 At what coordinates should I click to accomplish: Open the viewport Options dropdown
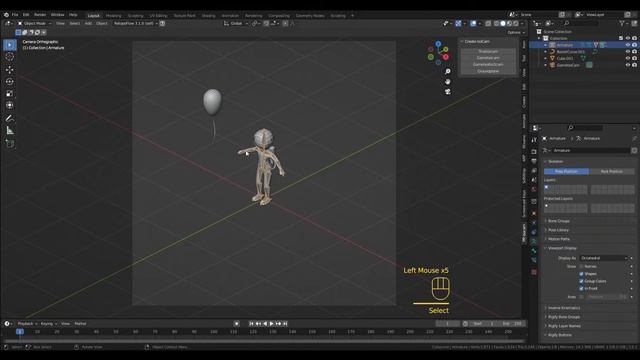click(516, 32)
